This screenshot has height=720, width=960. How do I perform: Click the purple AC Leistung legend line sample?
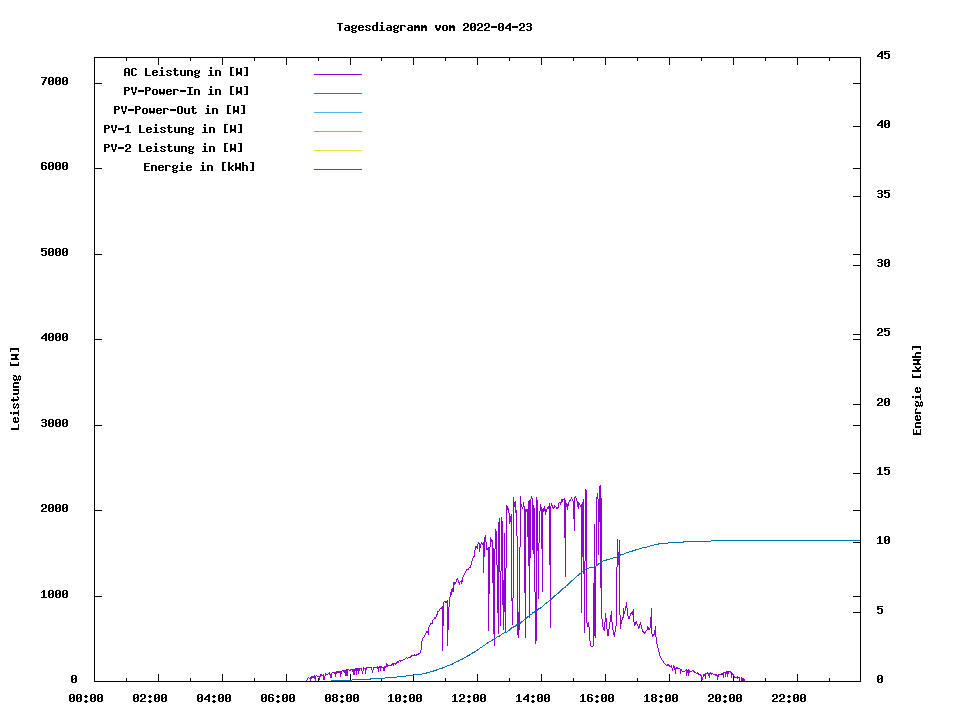[337, 74]
